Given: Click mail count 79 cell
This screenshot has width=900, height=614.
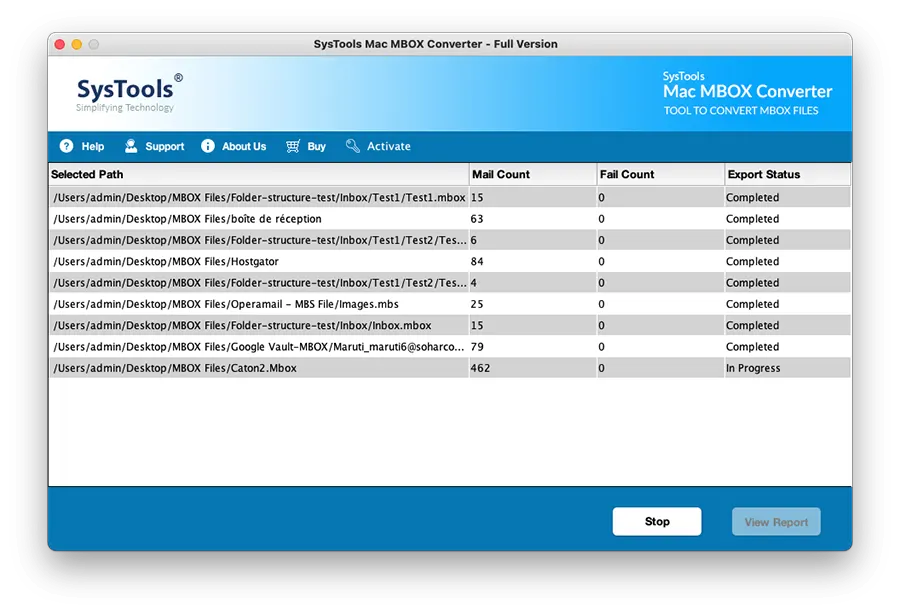Looking at the screenshot, I should [x=533, y=347].
